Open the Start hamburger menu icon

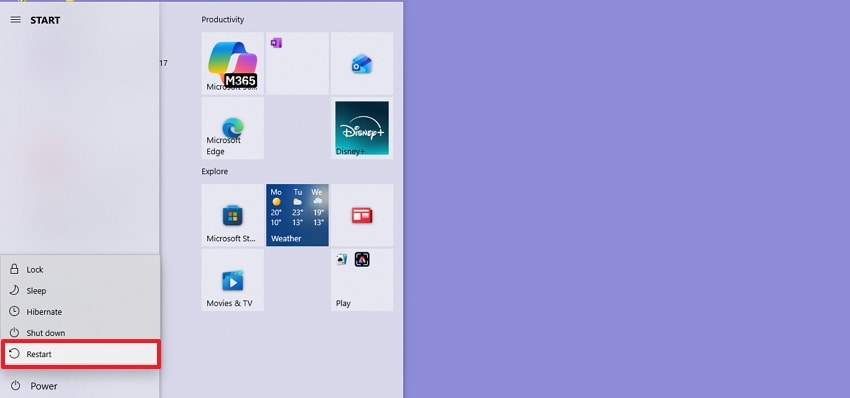click(16, 20)
